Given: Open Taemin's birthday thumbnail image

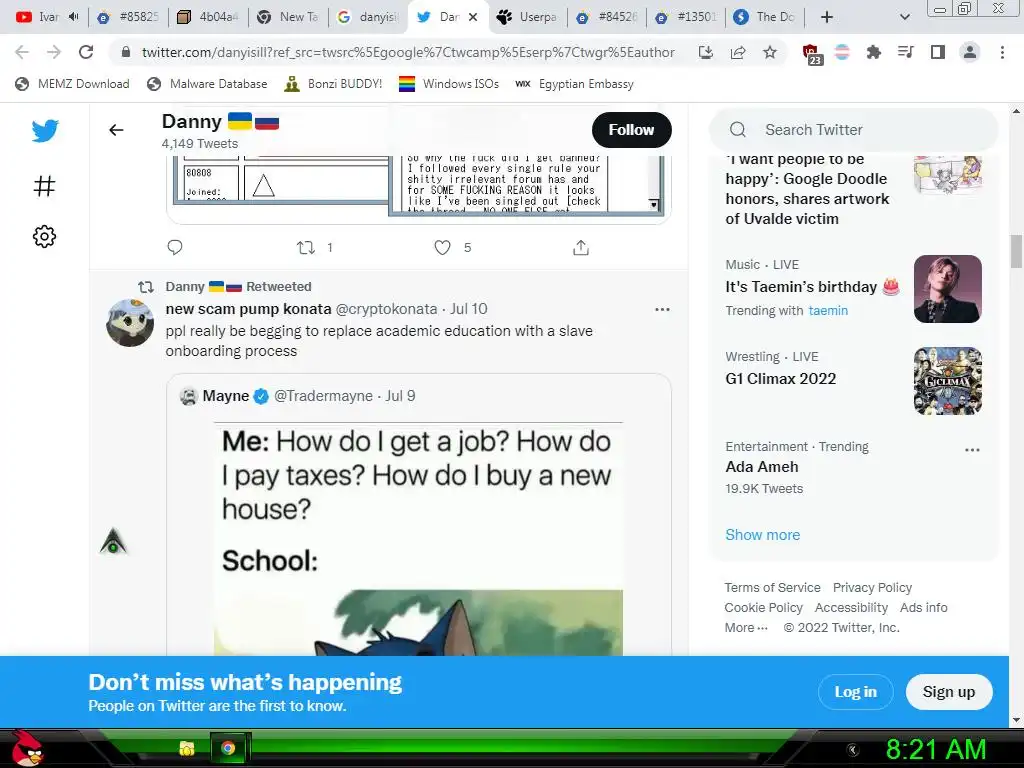Looking at the screenshot, I should tap(948, 289).
